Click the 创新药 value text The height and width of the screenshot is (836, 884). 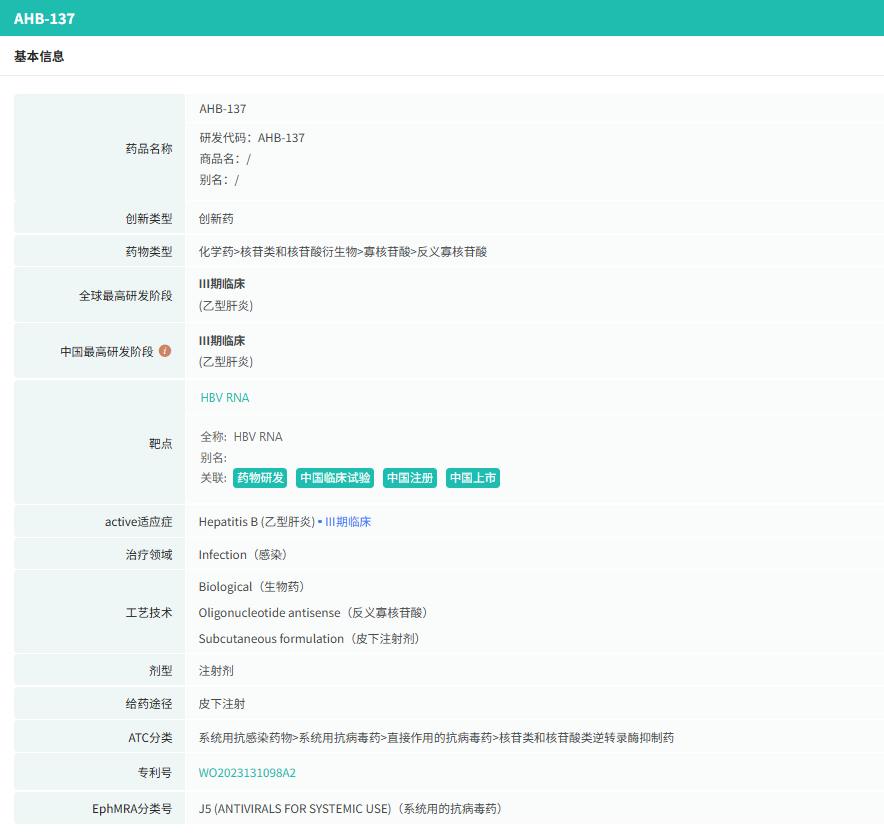(216, 219)
